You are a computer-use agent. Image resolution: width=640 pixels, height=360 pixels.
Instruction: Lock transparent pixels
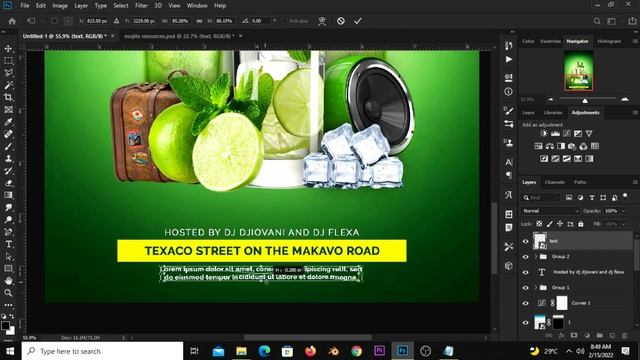point(539,224)
